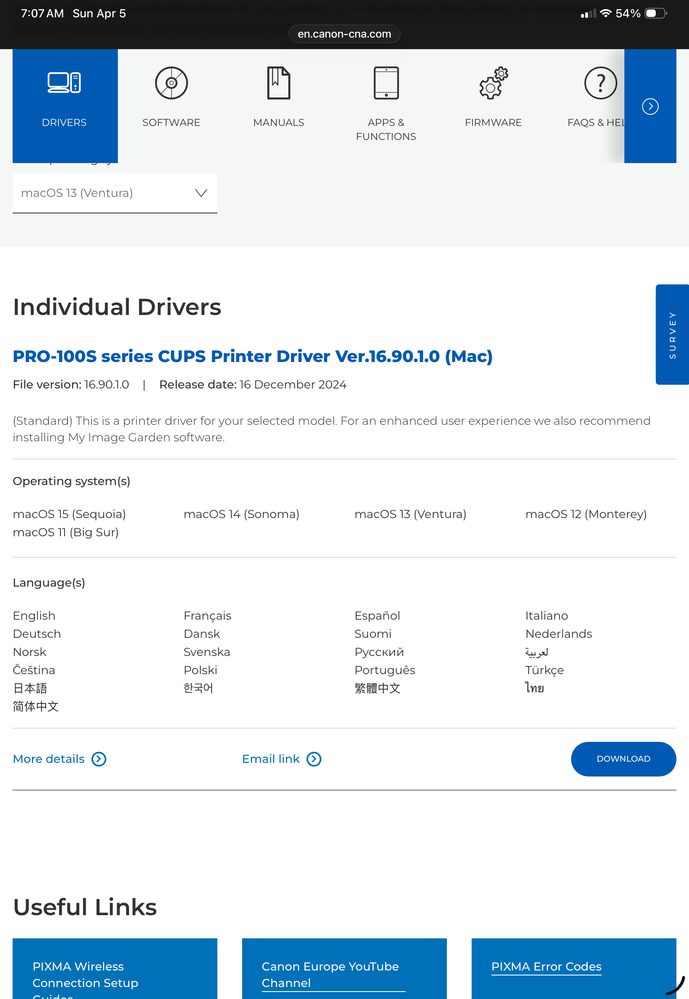Image resolution: width=689 pixels, height=999 pixels.
Task: Click Italiano language entry
Action: (547, 615)
